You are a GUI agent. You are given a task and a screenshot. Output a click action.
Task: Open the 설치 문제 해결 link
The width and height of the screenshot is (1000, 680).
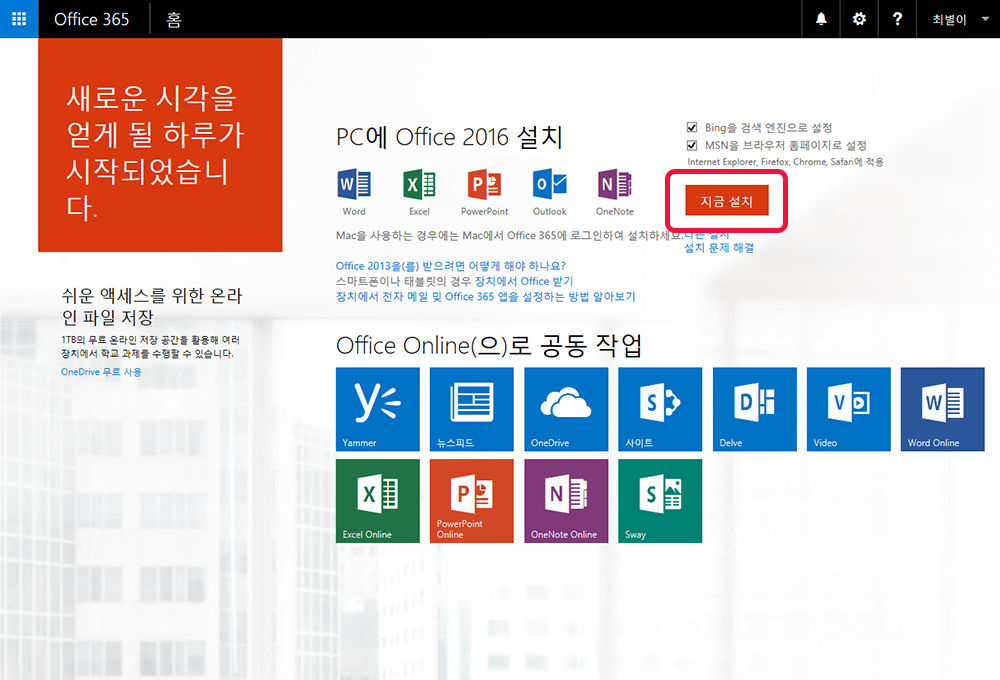pos(719,248)
